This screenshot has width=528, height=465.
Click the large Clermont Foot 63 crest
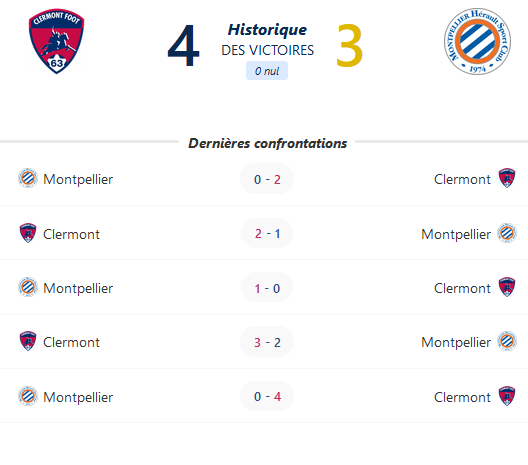click(x=56, y=41)
